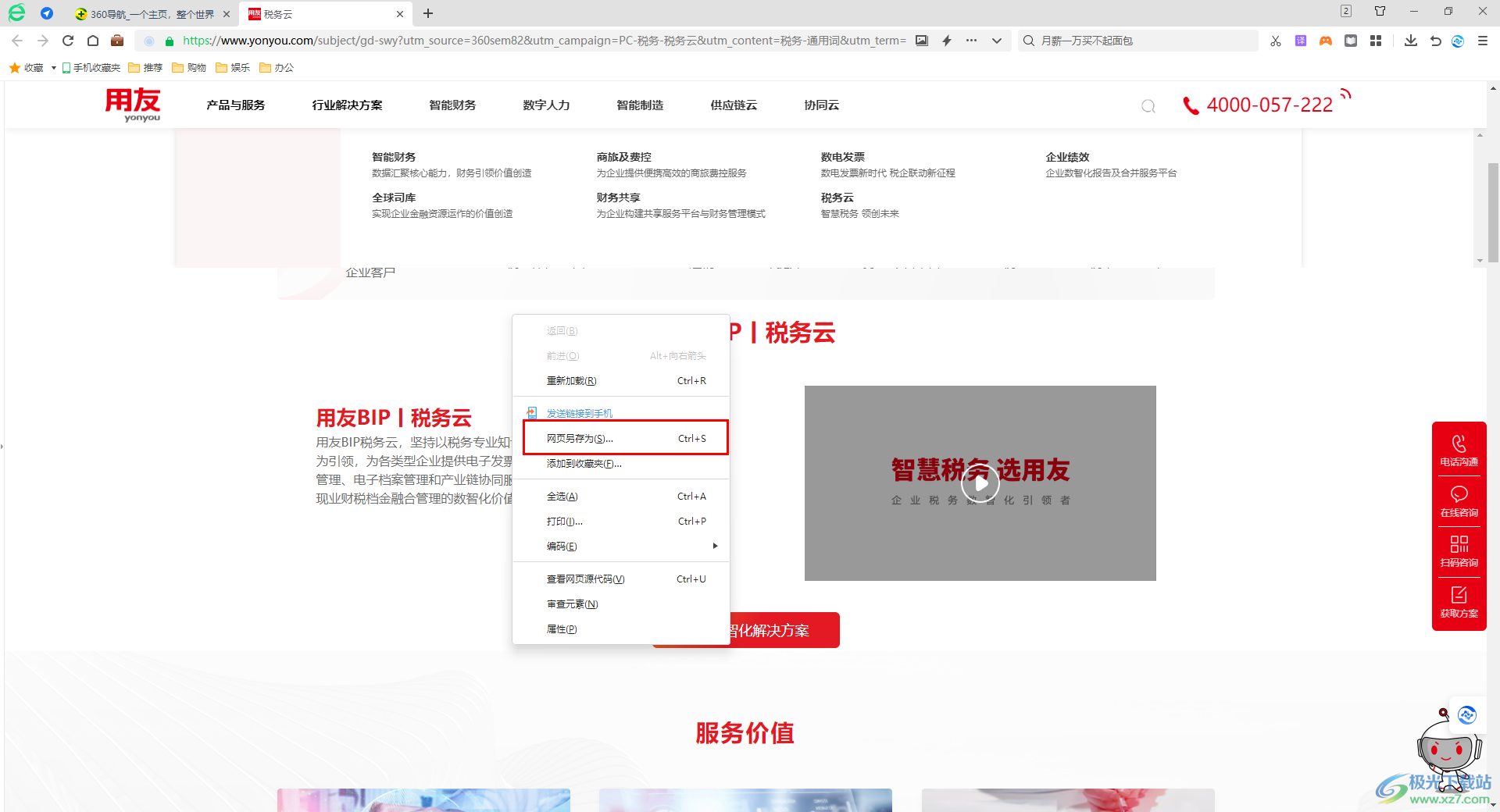Expand the 编码 submenu arrow
The image size is (1500, 812).
[x=715, y=546]
